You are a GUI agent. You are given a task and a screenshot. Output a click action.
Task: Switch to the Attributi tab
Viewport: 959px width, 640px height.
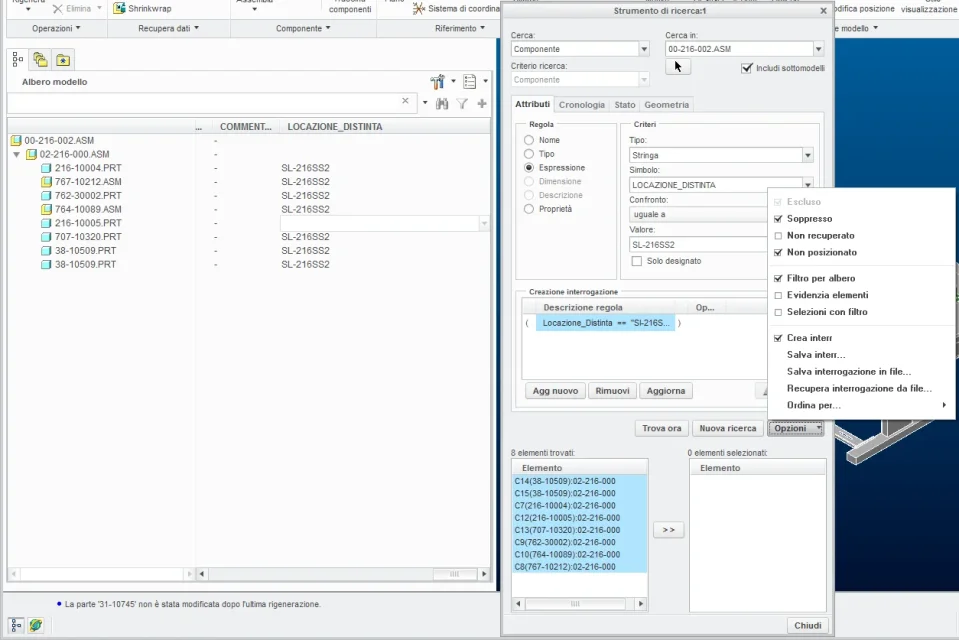point(532,104)
